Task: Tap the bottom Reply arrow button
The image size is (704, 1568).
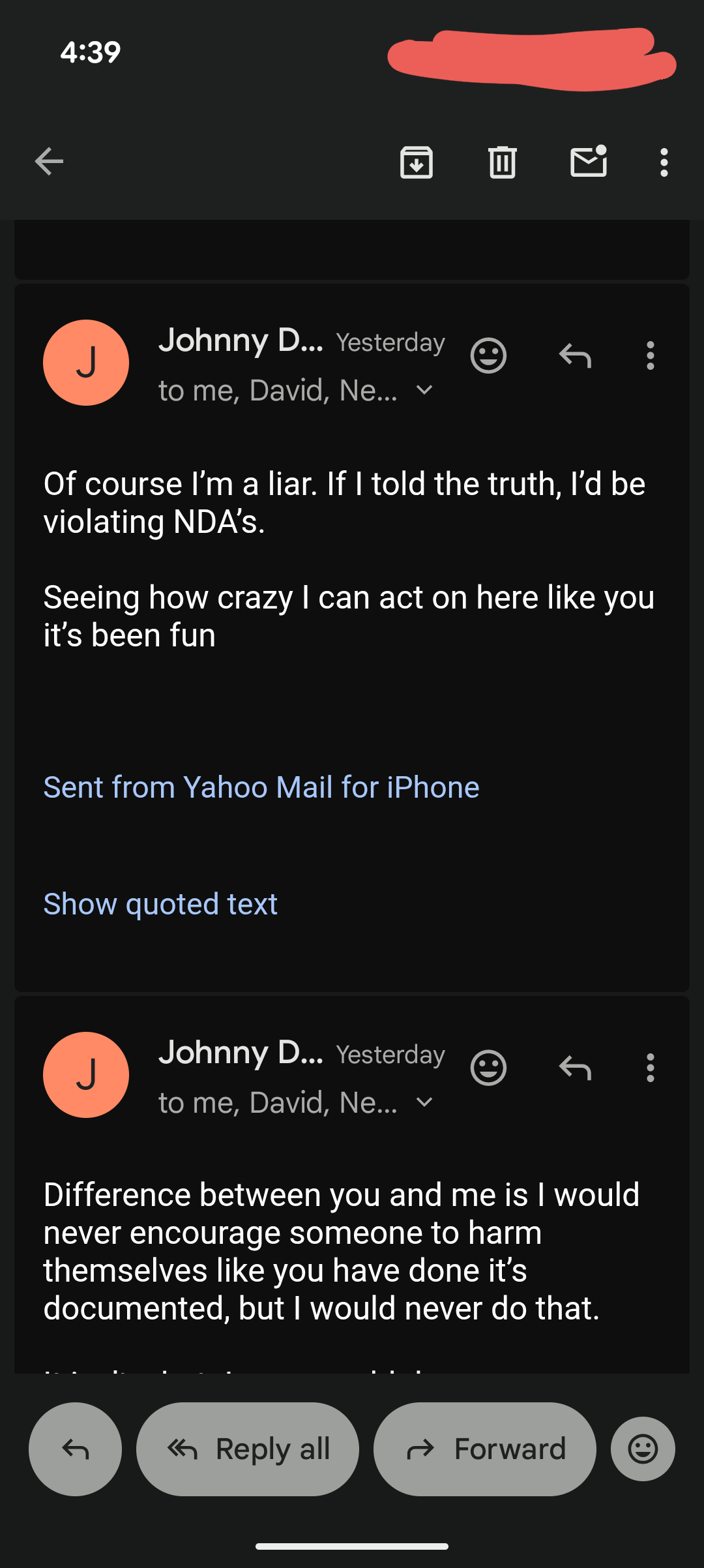Action: pyautogui.click(x=75, y=1449)
